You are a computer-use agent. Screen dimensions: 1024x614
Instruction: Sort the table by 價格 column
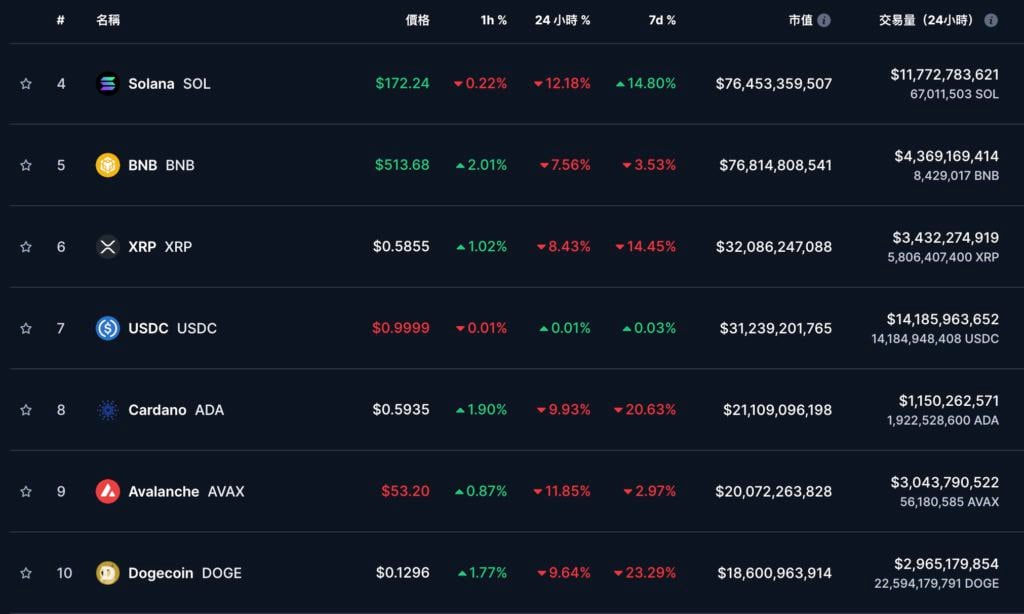tap(417, 20)
